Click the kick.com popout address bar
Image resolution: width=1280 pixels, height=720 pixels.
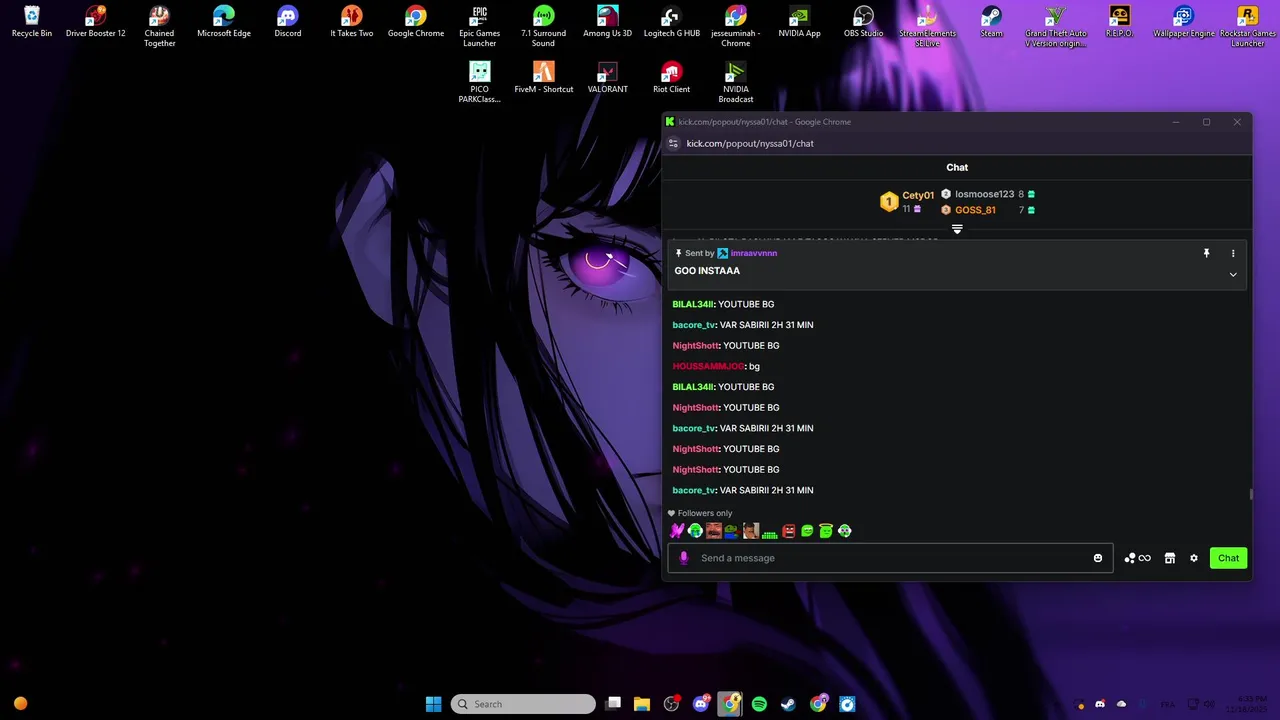click(x=750, y=143)
